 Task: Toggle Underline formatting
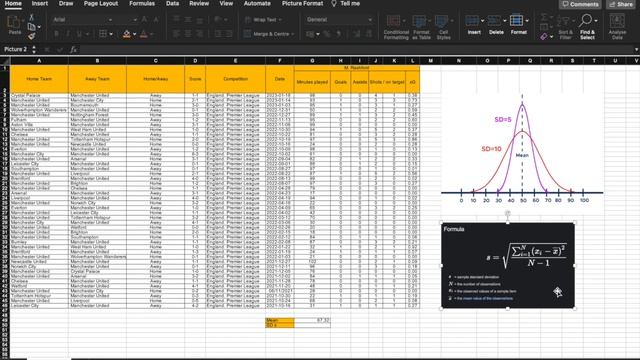click(x=79, y=34)
